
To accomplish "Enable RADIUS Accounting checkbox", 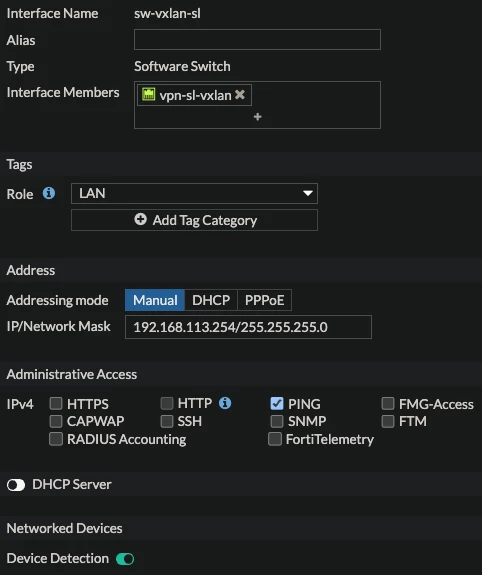I will (x=56, y=439).
